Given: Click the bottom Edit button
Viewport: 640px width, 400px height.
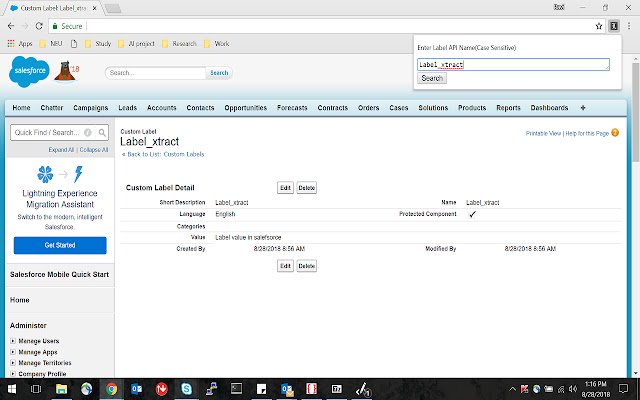Looking at the screenshot, I should coord(285,266).
